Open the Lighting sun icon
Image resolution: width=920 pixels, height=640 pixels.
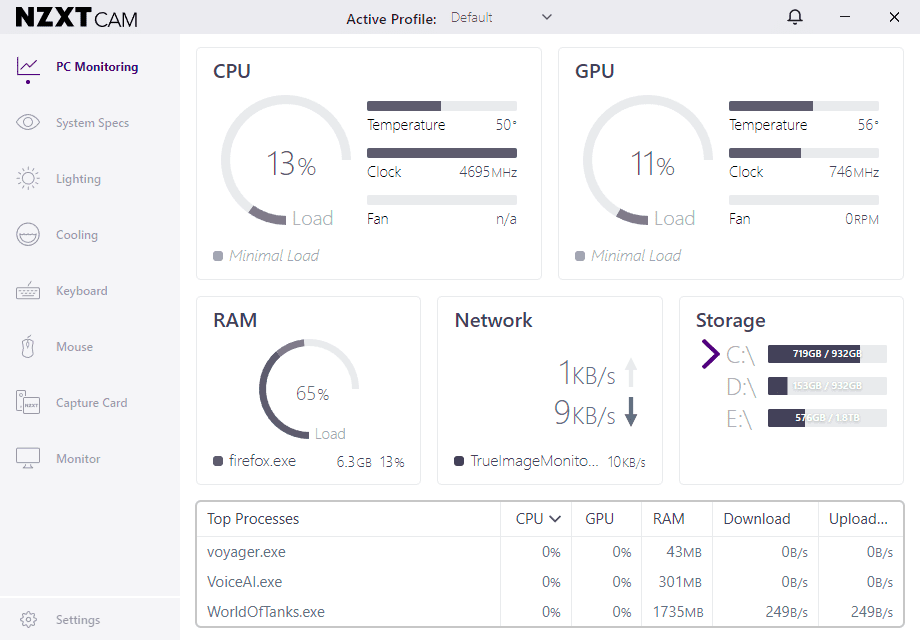coord(28,179)
